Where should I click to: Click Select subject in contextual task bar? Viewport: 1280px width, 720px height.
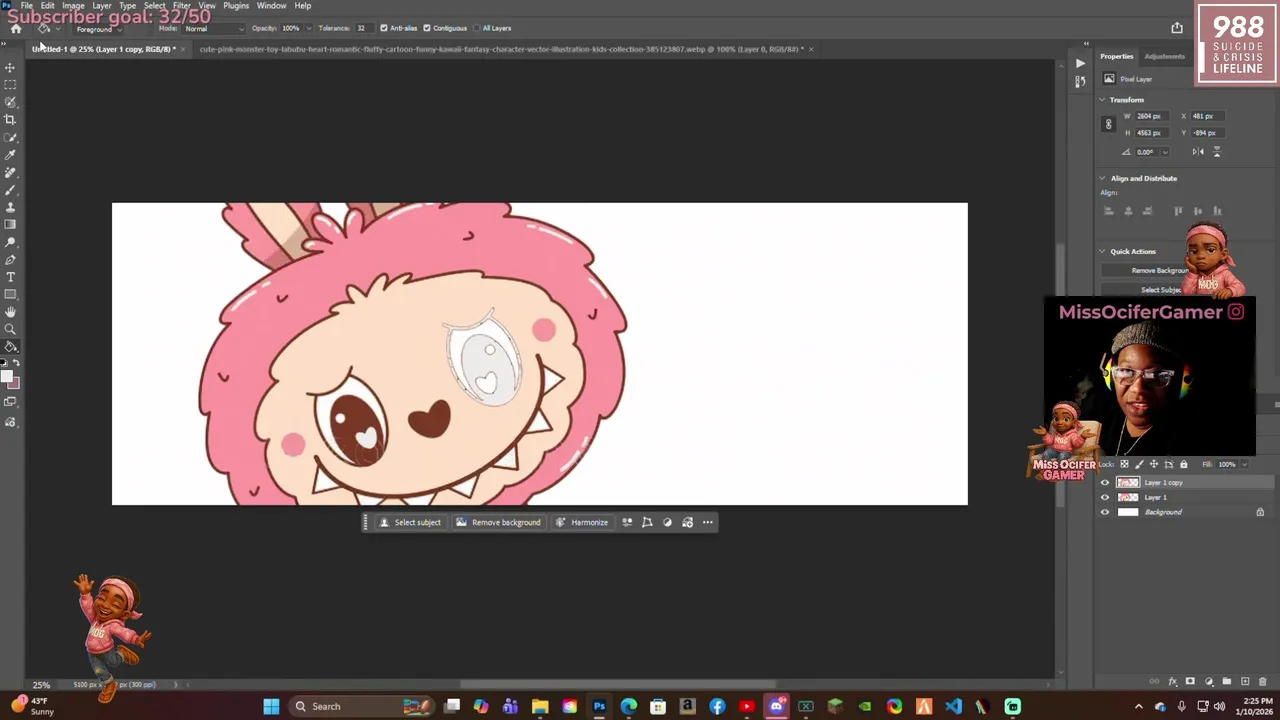[410, 522]
